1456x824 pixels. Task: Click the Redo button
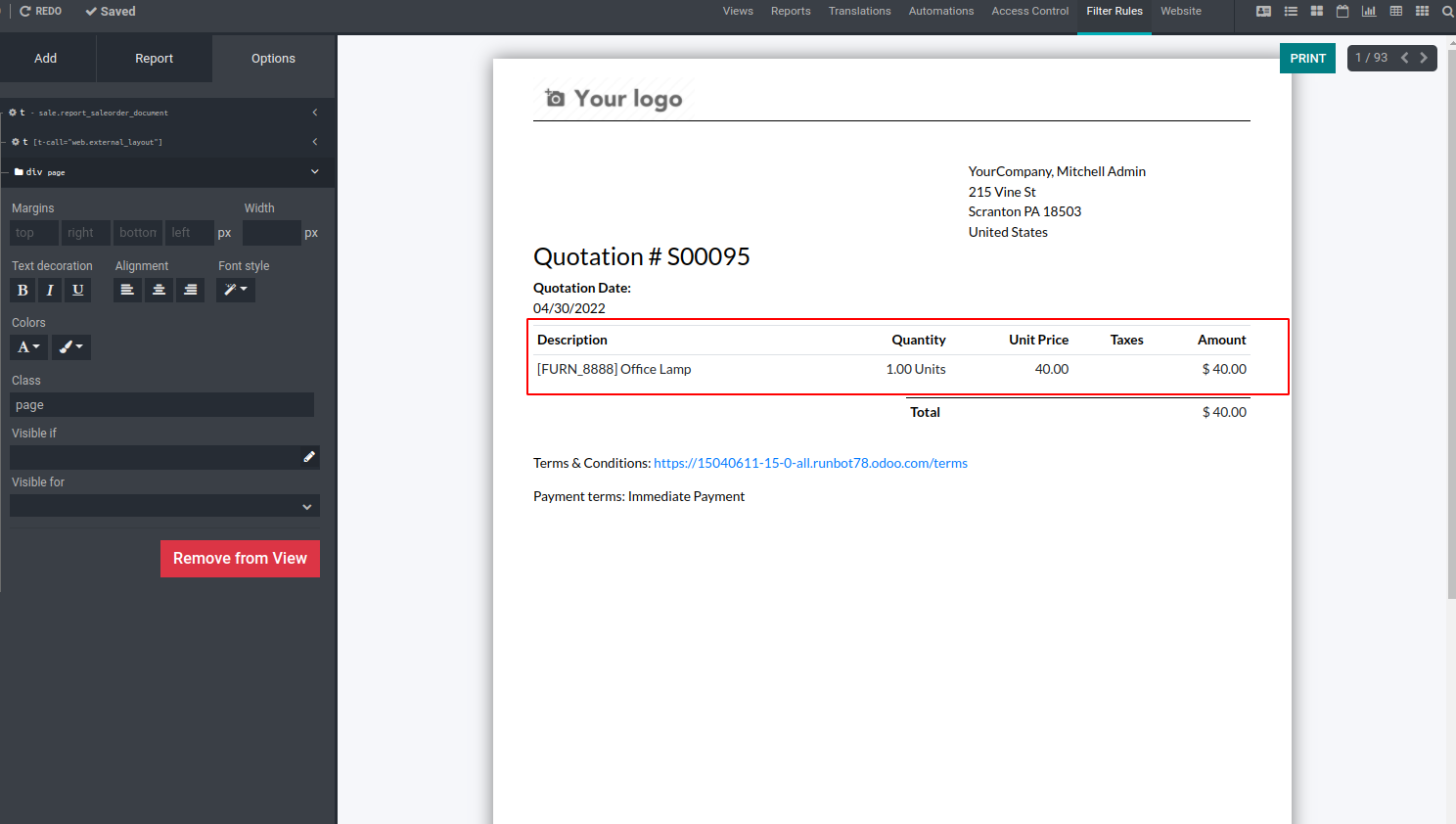[x=40, y=12]
